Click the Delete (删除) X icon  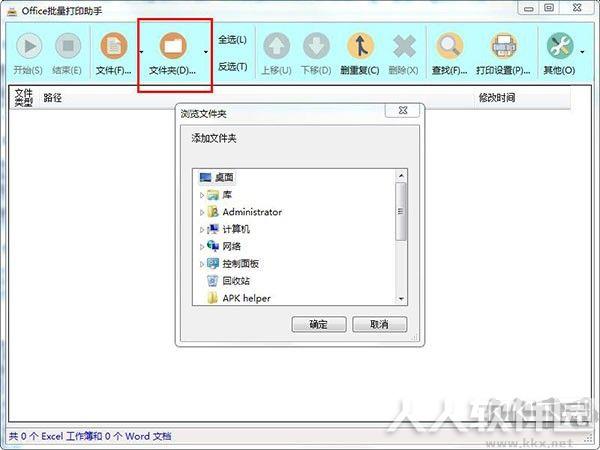[x=404, y=46]
